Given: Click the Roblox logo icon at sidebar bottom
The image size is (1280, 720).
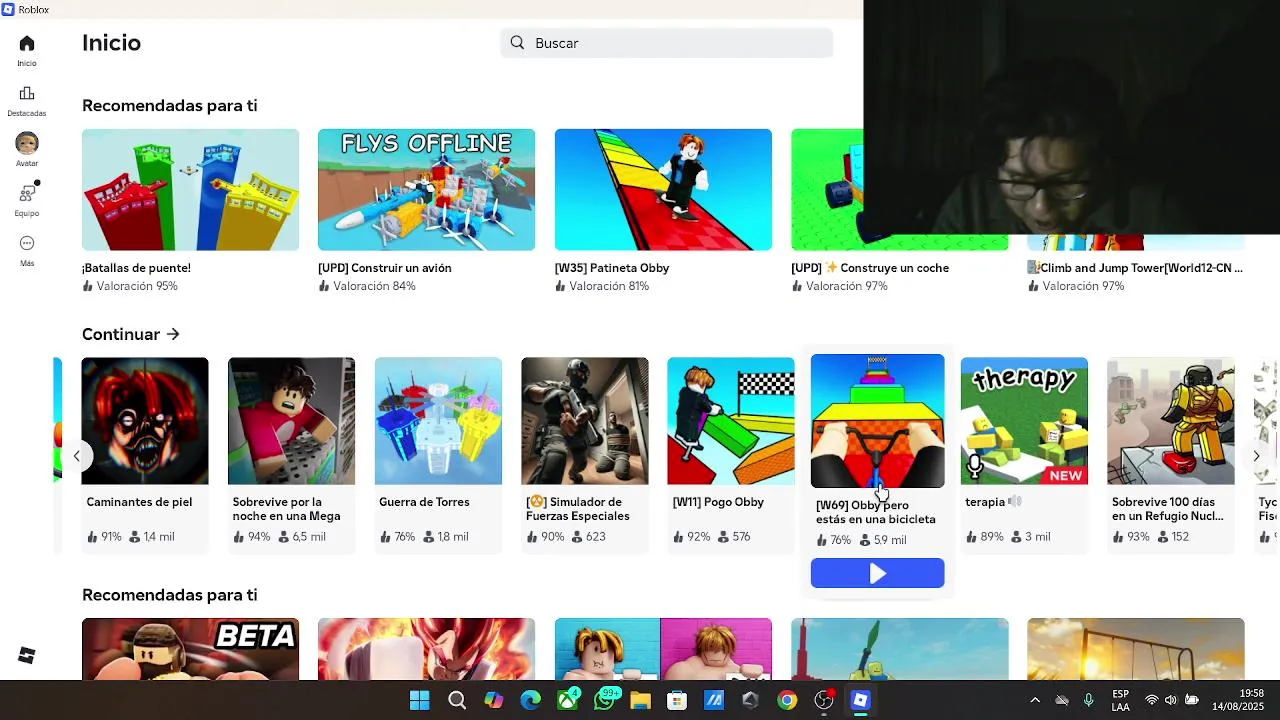Looking at the screenshot, I should point(27,655).
